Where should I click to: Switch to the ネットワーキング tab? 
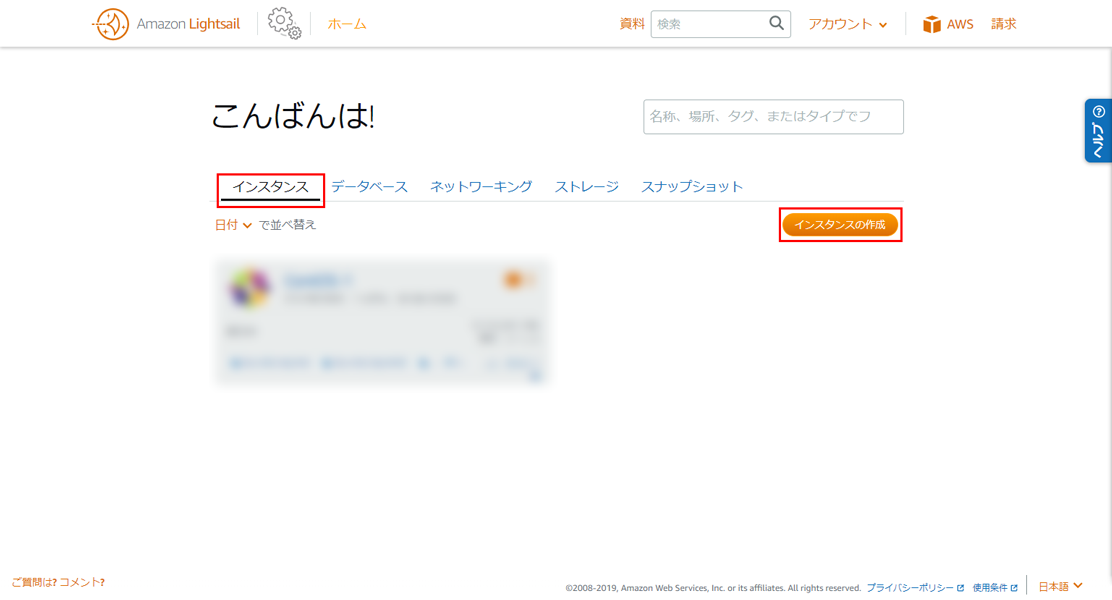click(x=481, y=187)
